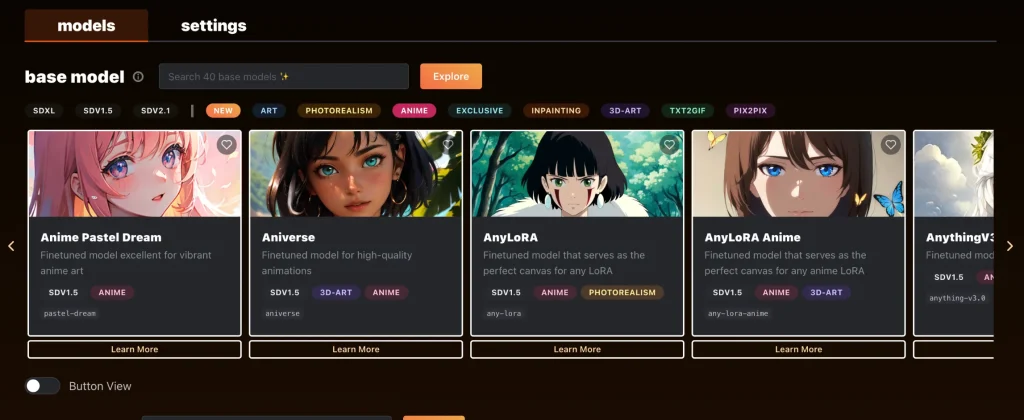Image resolution: width=1024 pixels, height=420 pixels.
Task: Choose the Anime Pastel Dream thumbnail image
Action: point(134,175)
